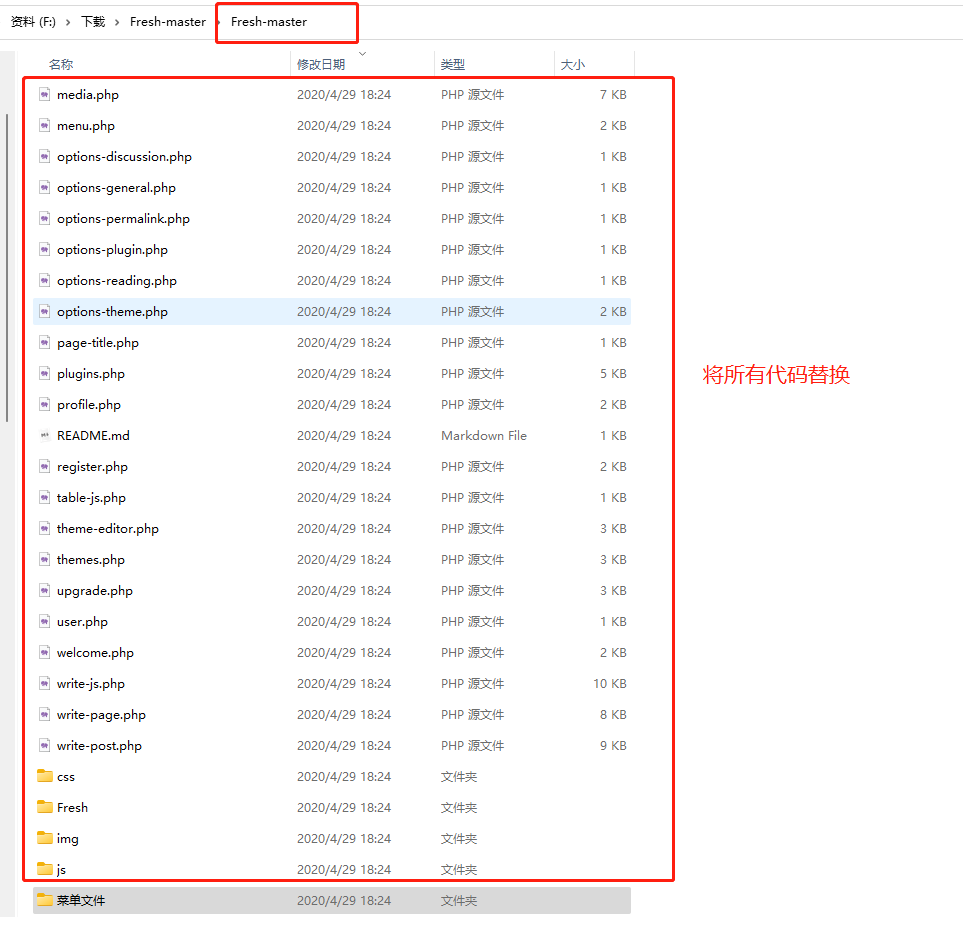Viewport: 963px width, 929px height.
Task: Select file name menu.php
Action: 86,126
